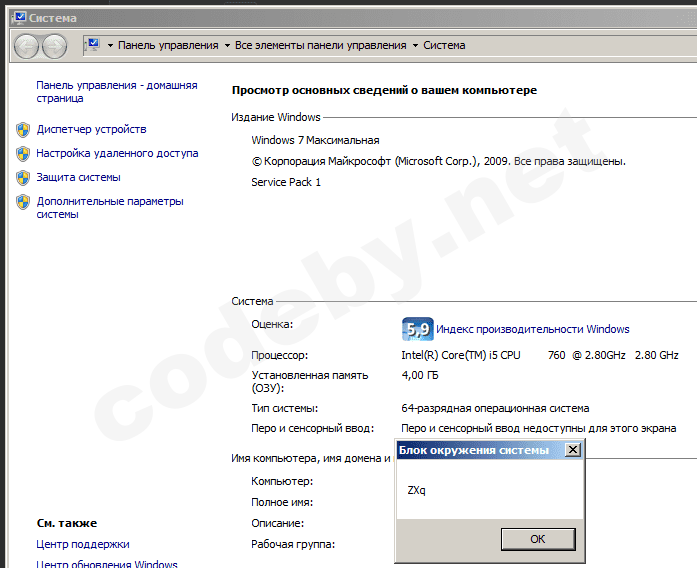Open Центр поддержки link
697x568 pixels.
[x=83, y=544]
